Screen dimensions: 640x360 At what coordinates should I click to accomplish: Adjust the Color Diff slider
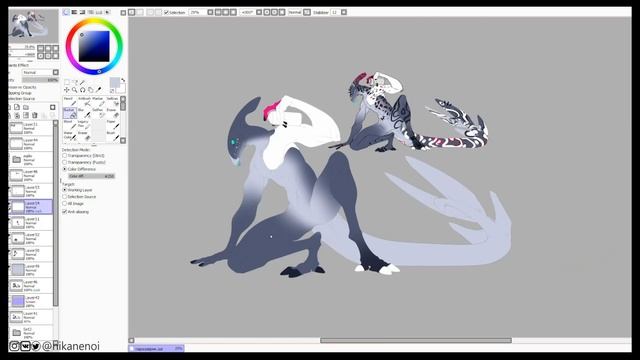tap(91, 176)
